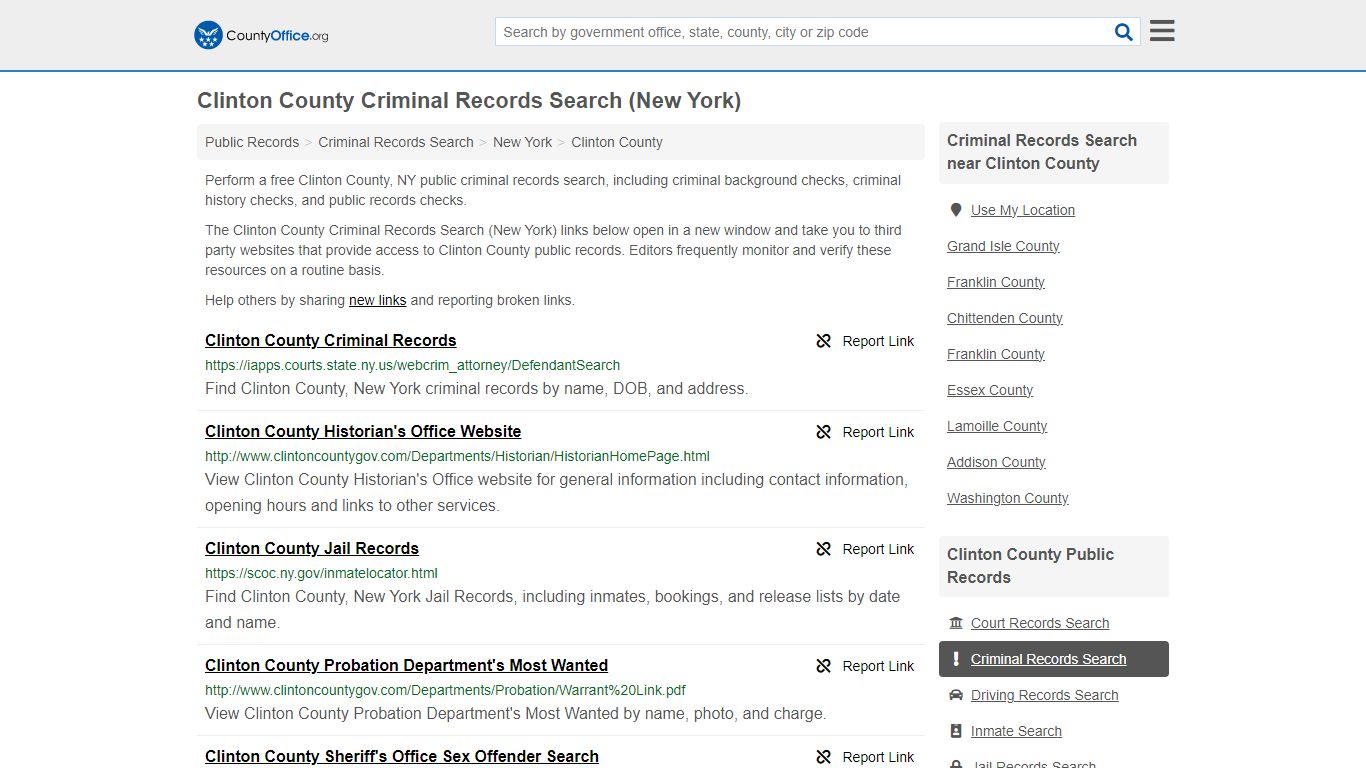
Task: Open Addison County link
Action: click(996, 462)
